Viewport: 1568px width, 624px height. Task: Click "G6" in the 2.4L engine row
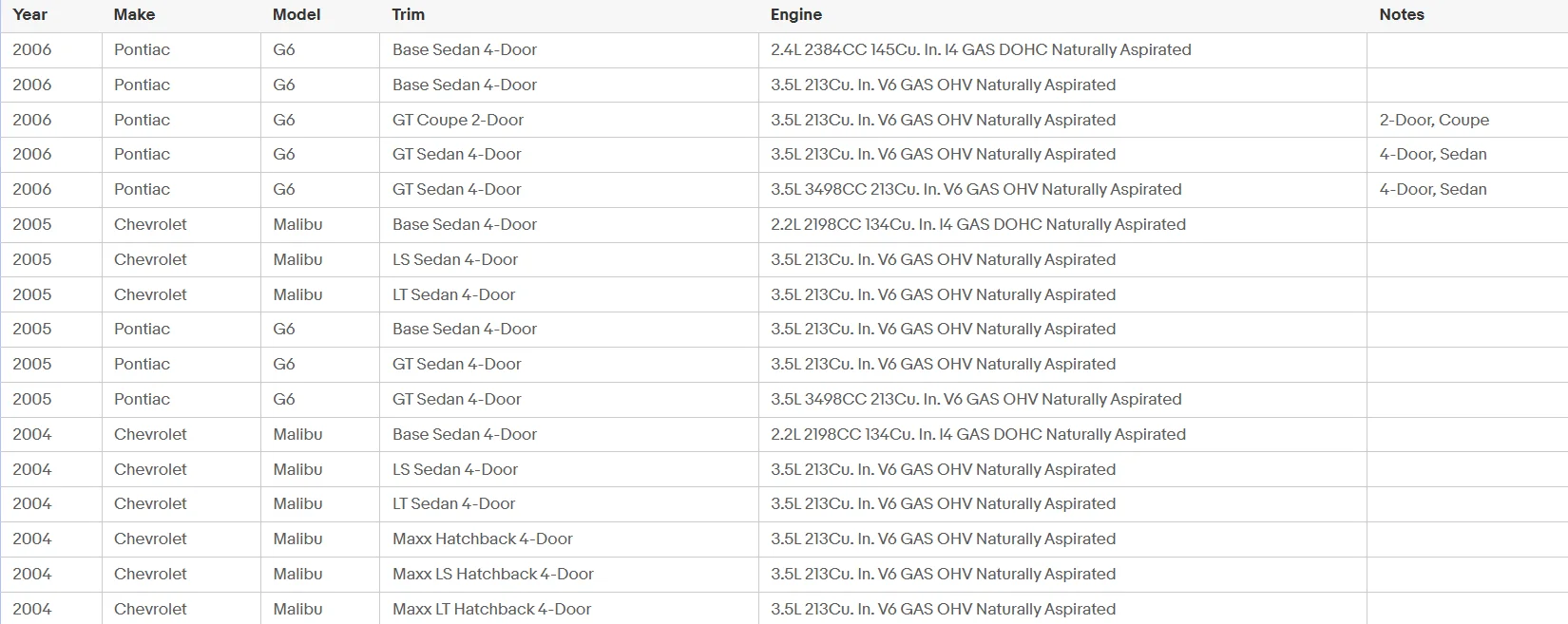(x=284, y=49)
